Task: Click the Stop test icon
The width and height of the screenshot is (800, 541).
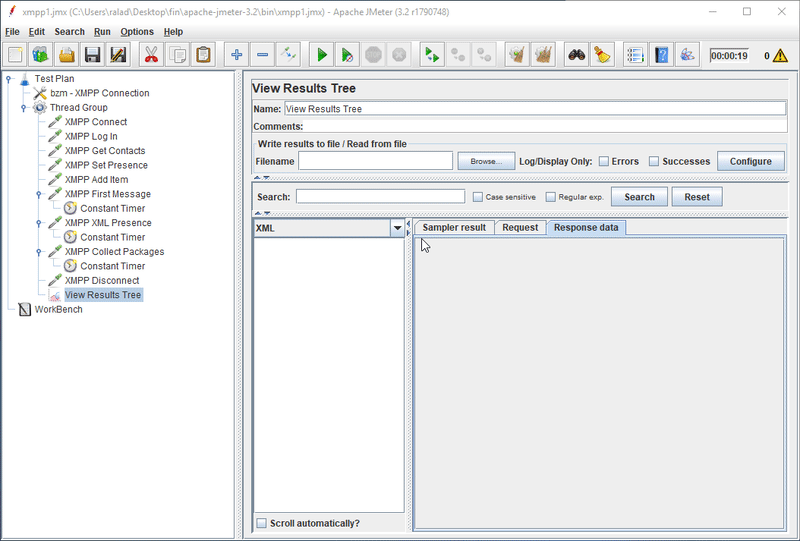Action: tap(373, 55)
